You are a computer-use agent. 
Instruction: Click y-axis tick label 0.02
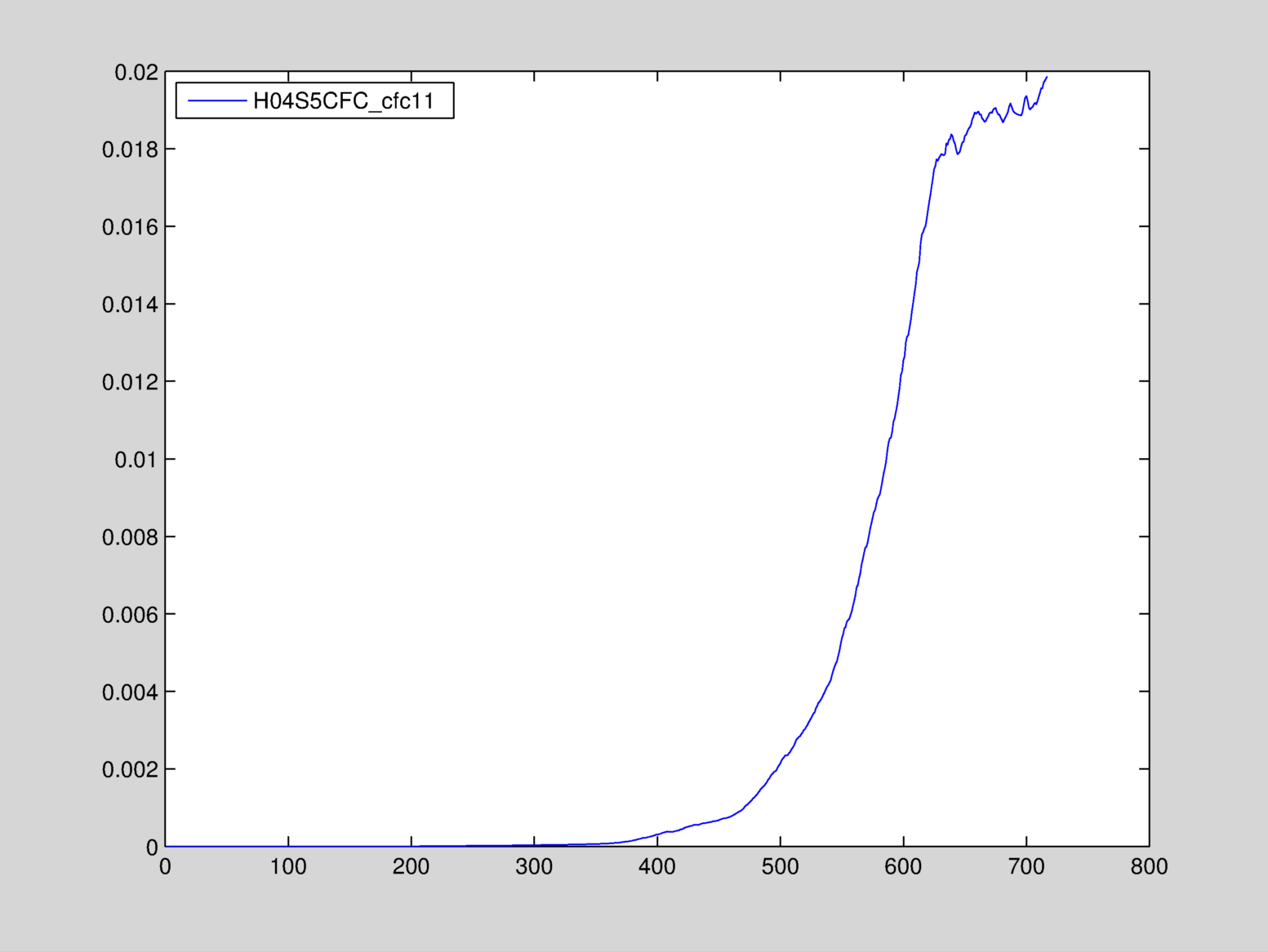tap(136, 73)
